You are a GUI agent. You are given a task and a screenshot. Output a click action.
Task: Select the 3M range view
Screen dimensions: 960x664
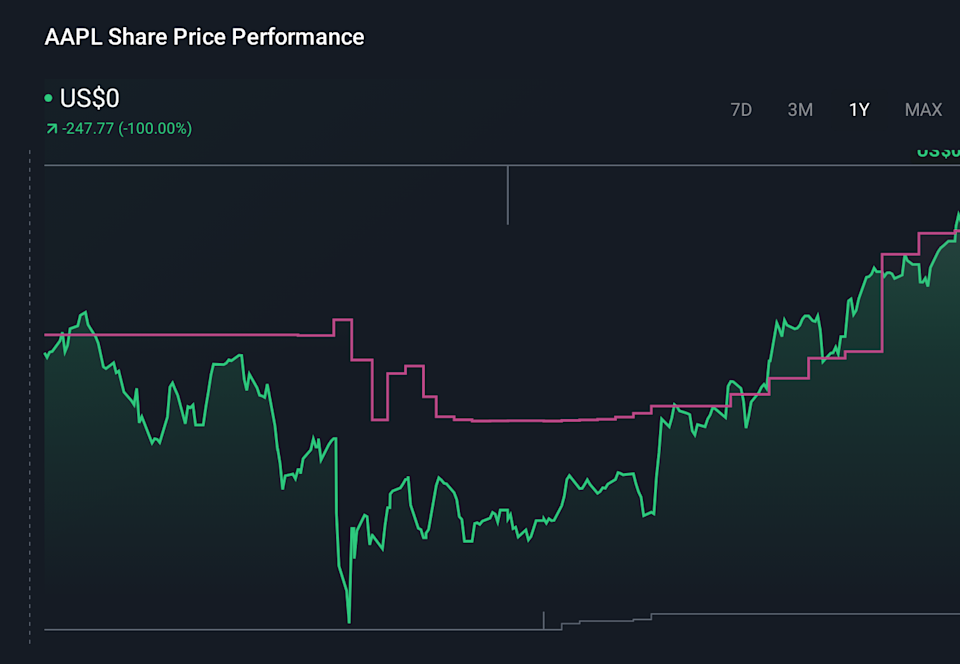pyautogui.click(x=800, y=110)
